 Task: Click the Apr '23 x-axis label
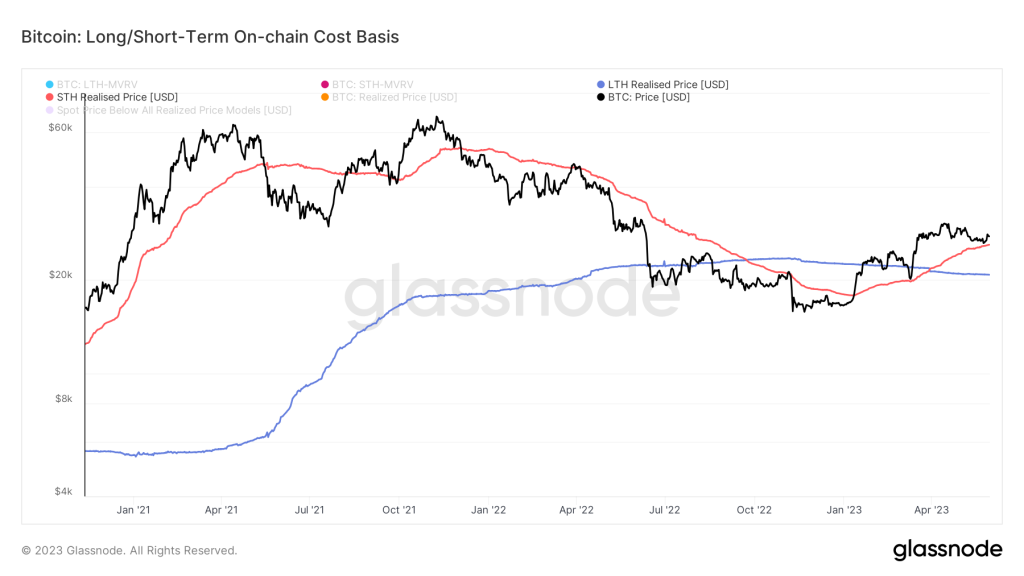point(932,510)
